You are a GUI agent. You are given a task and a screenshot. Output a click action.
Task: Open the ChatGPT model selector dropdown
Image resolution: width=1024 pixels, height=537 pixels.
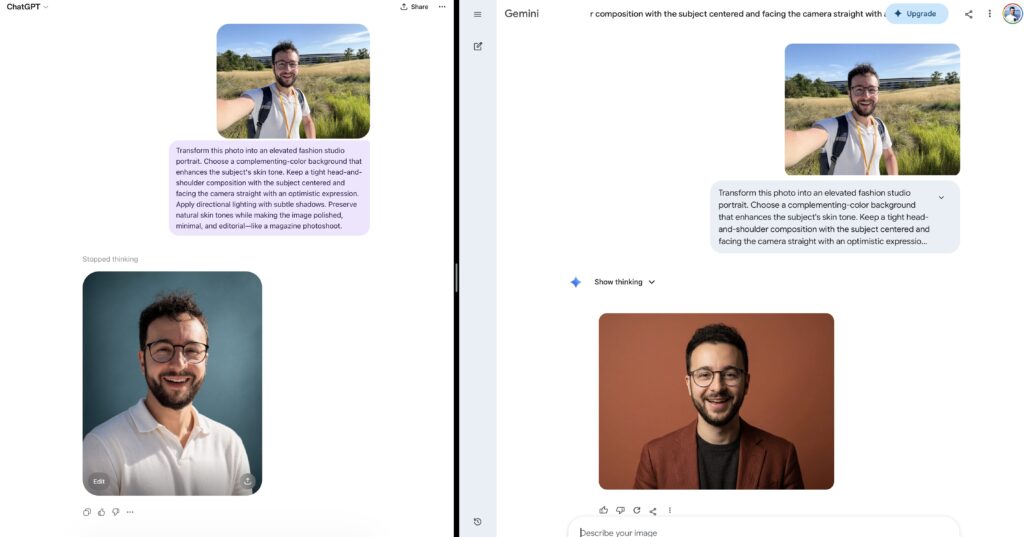28,7
